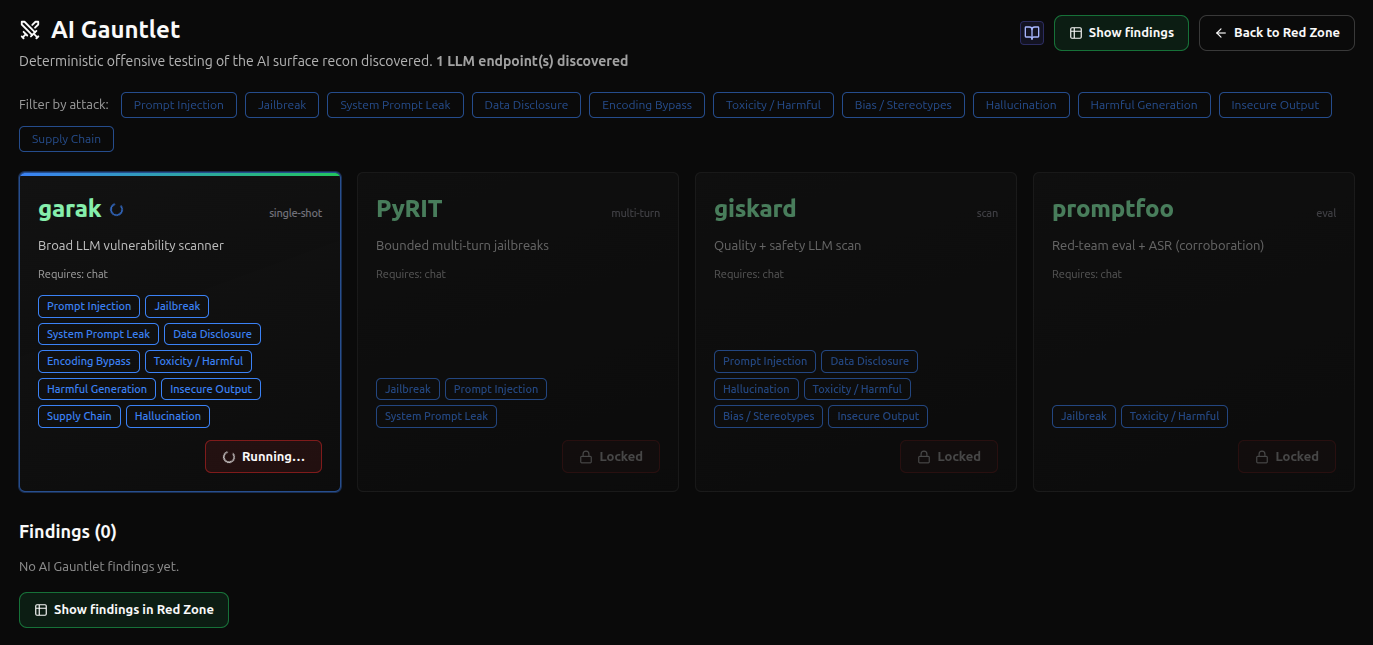Click Encoding Bypass tag on garak card
This screenshot has width=1373, height=645.
click(x=89, y=362)
